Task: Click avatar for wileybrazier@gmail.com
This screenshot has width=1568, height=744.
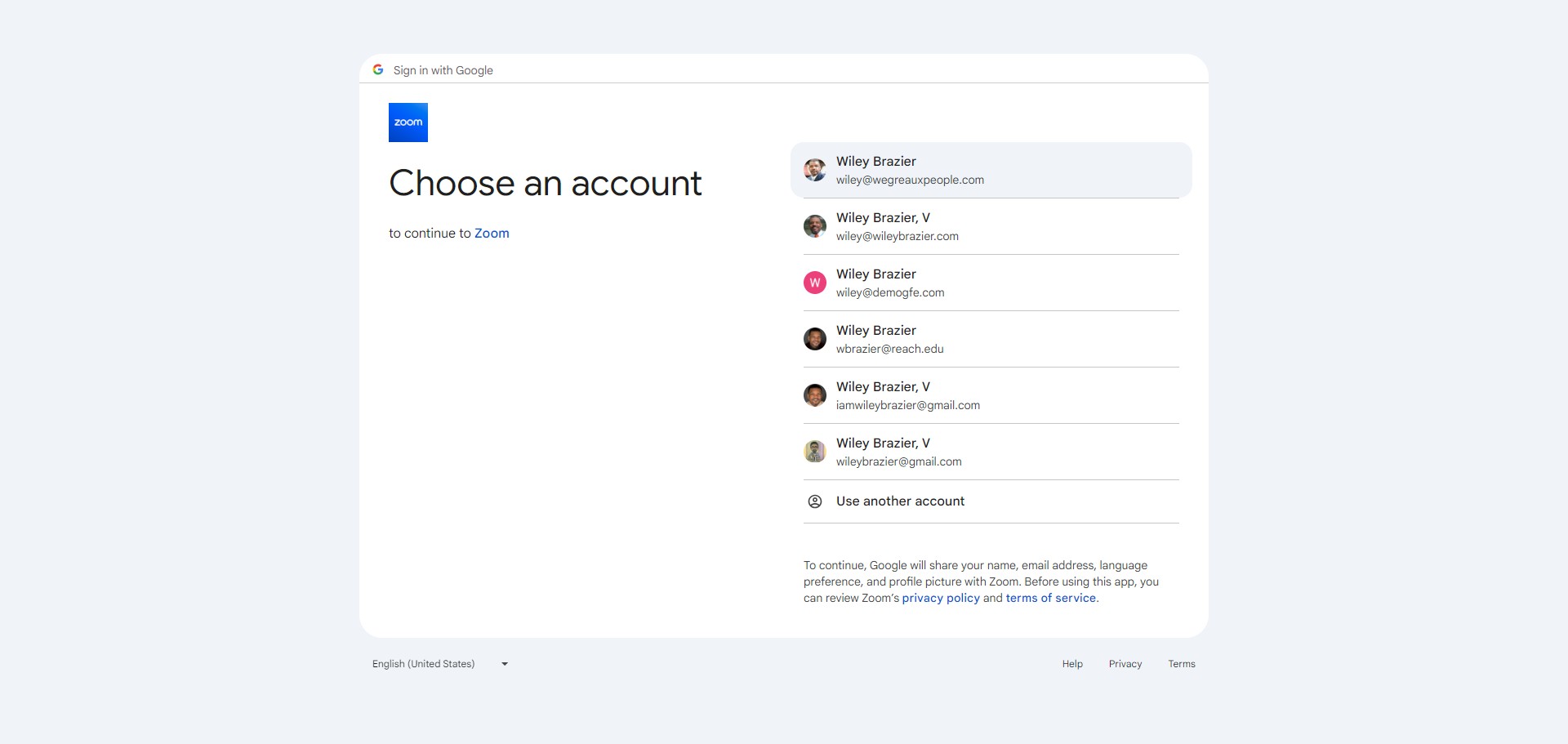Action: click(x=814, y=452)
